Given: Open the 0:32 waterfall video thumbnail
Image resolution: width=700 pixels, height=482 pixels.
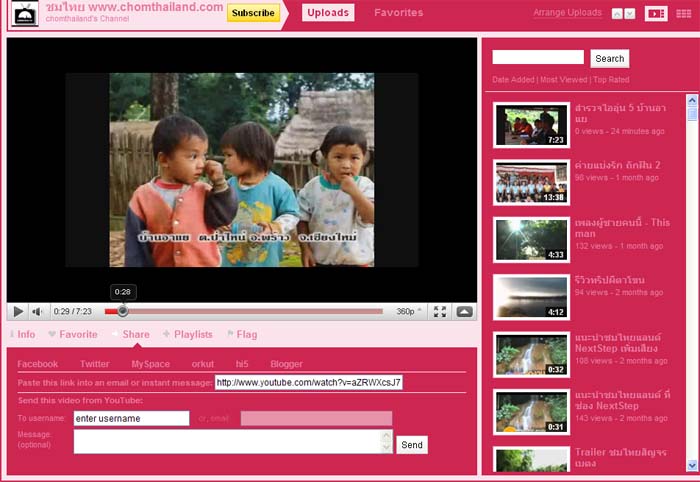Looking at the screenshot, I should (x=531, y=354).
